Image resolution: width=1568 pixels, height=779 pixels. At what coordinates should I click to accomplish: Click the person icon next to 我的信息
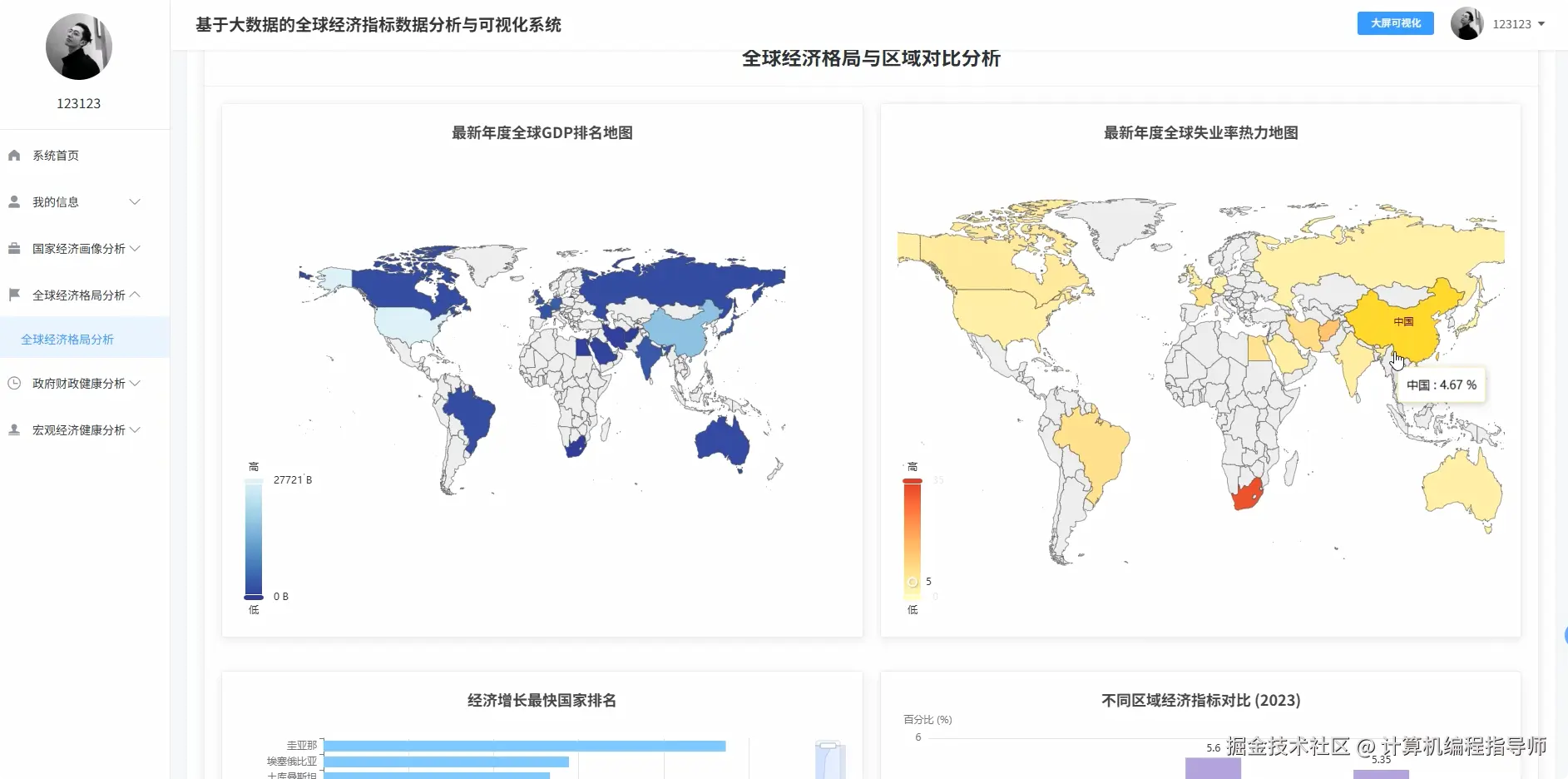pos(13,201)
